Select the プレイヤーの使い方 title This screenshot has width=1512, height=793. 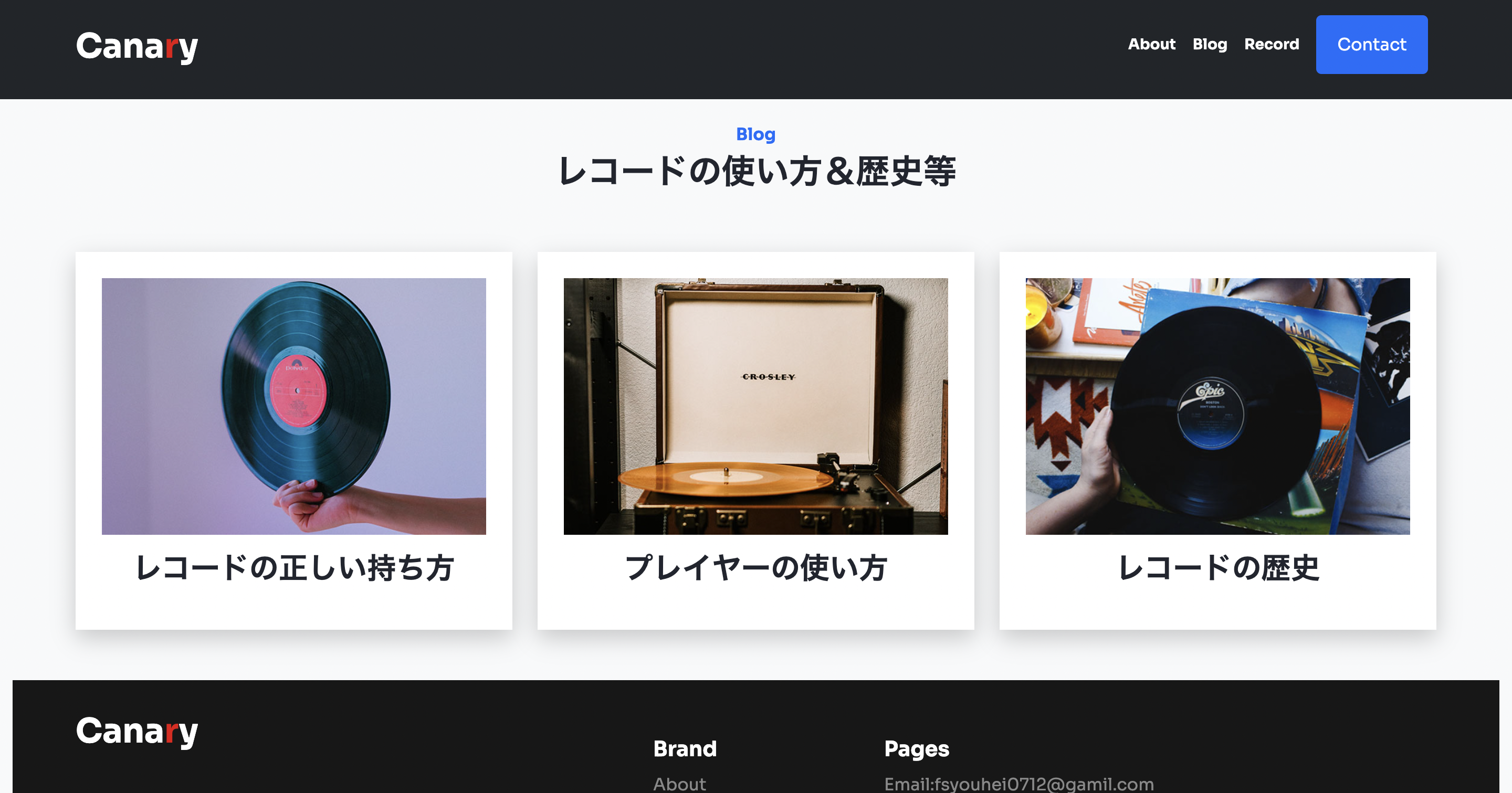(x=755, y=568)
